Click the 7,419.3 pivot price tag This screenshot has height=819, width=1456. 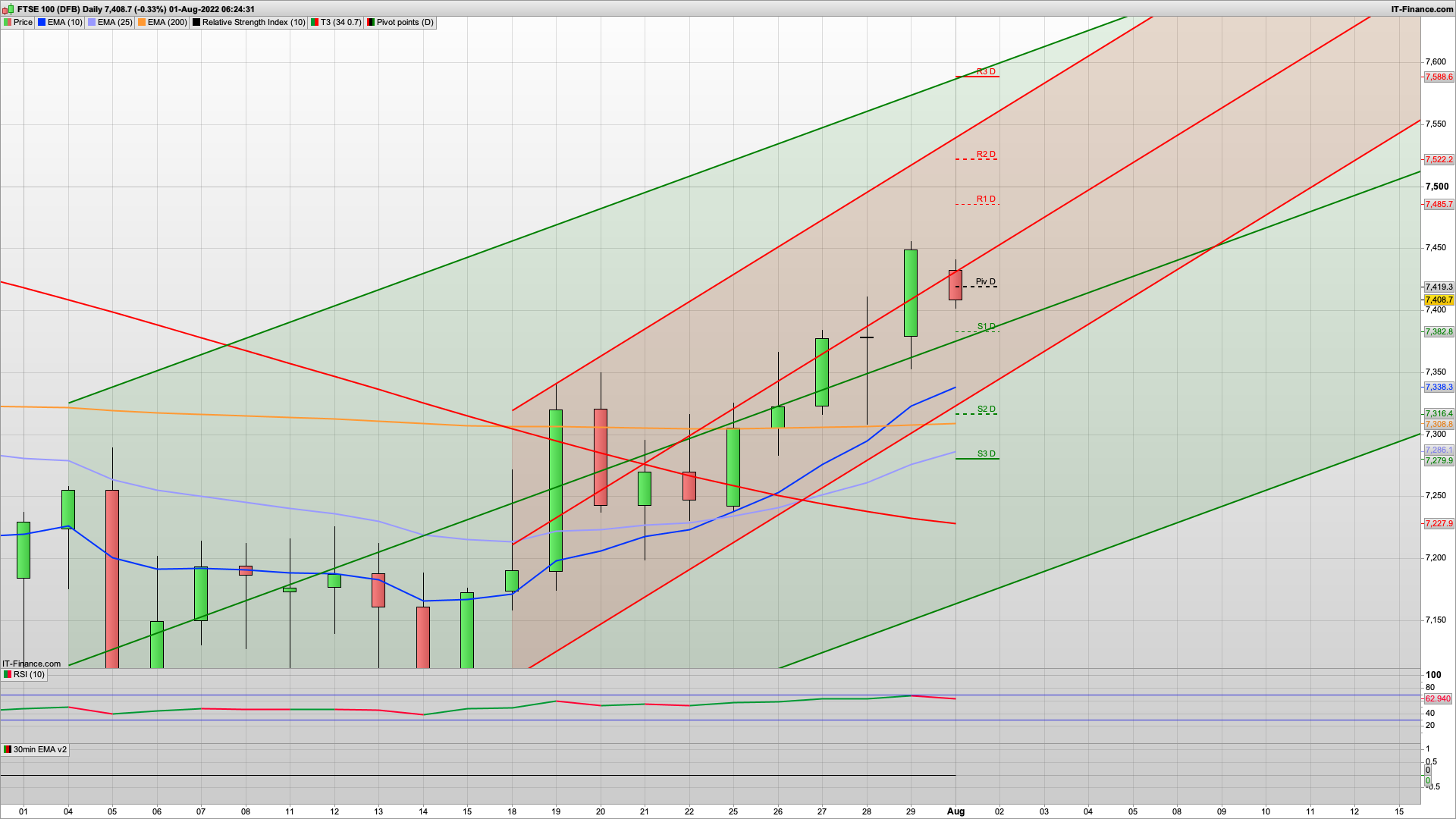tap(1439, 287)
